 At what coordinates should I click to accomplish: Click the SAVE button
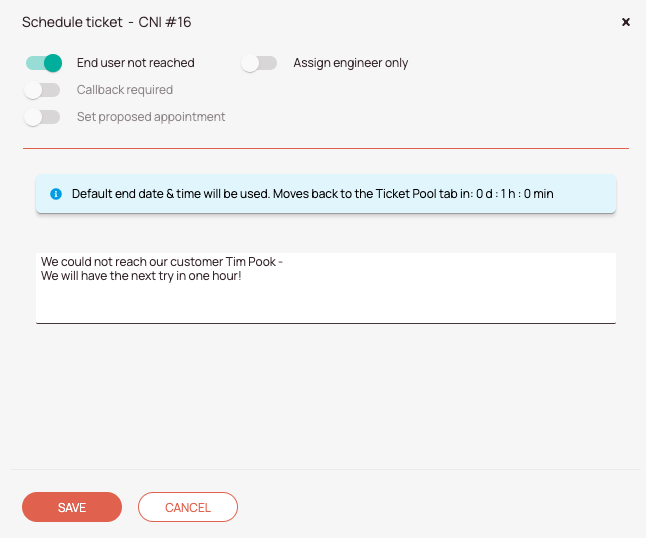(72, 507)
